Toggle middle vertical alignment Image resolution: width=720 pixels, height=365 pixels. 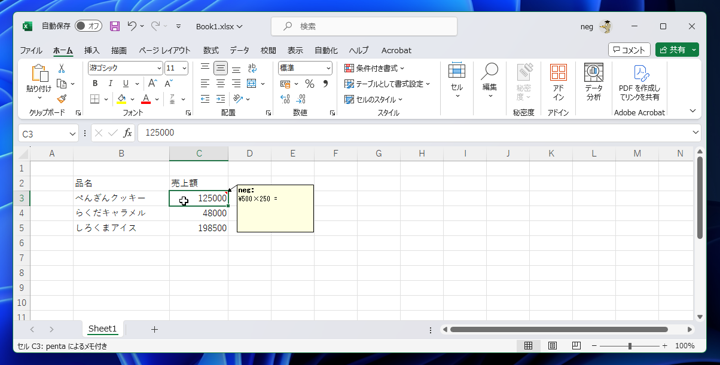click(x=220, y=68)
